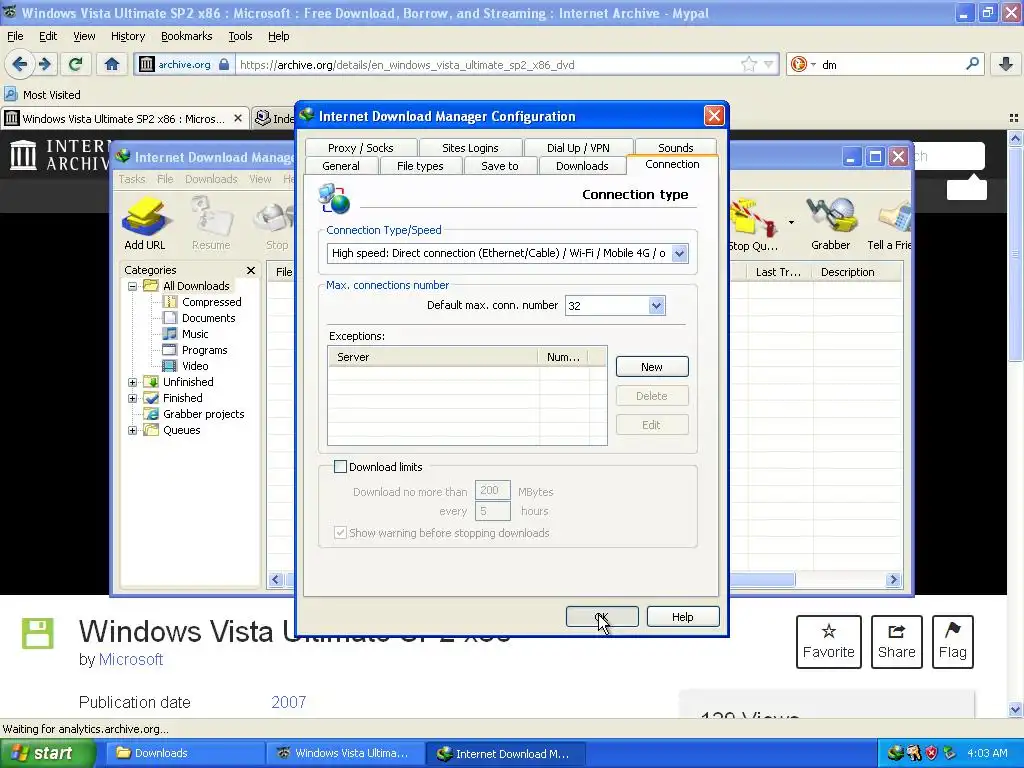The image size is (1024, 768).
Task: Bookmark page with star icon in address bar
Action: pos(748,64)
